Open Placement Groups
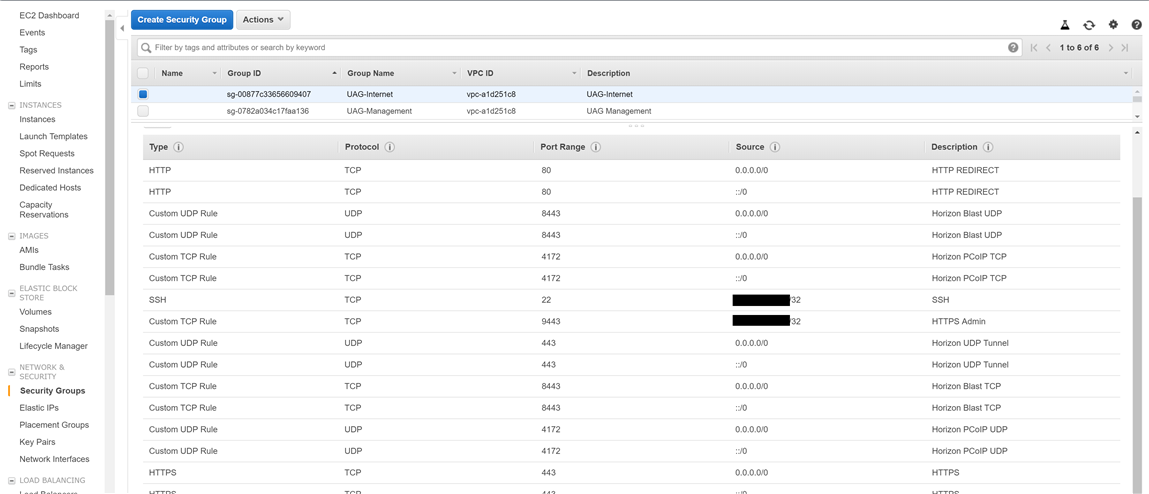This screenshot has width=1149, height=494. [x=54, y=425]
